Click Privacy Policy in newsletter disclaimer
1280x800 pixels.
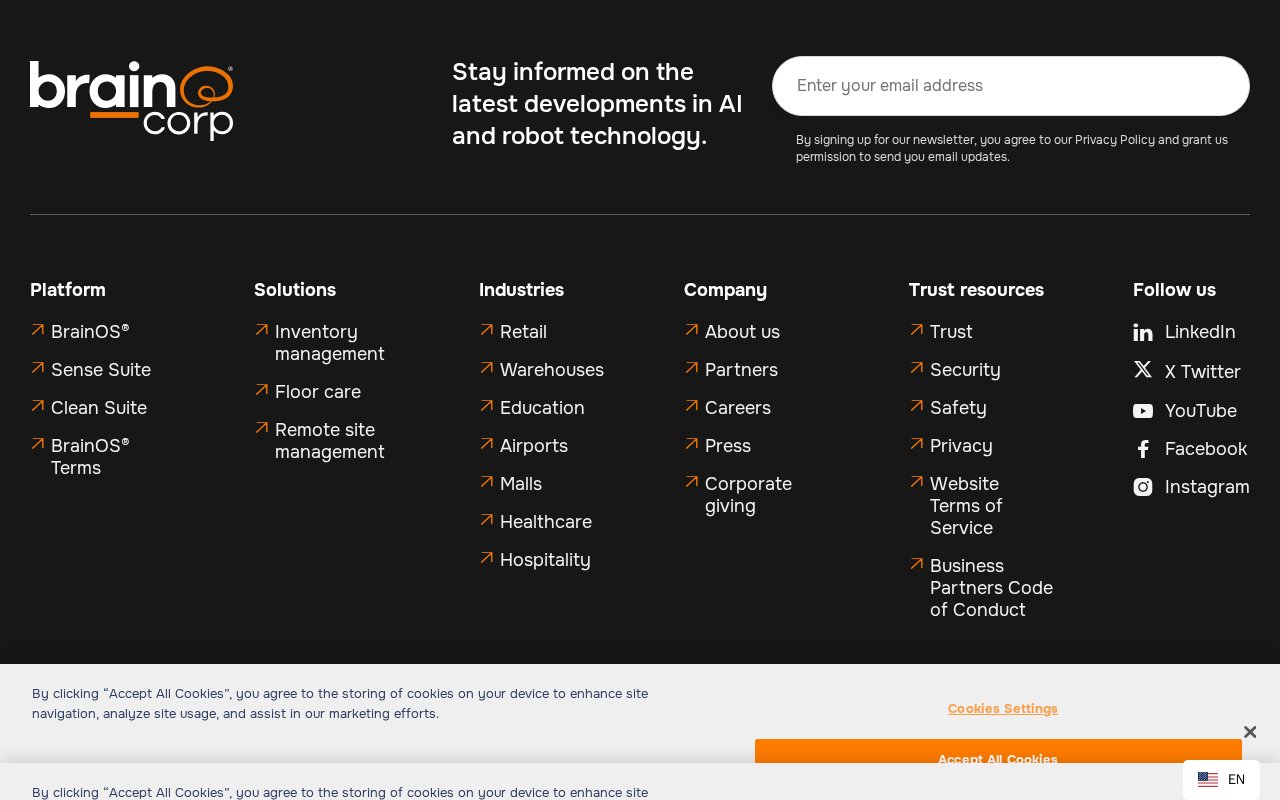click(1115, 140)
